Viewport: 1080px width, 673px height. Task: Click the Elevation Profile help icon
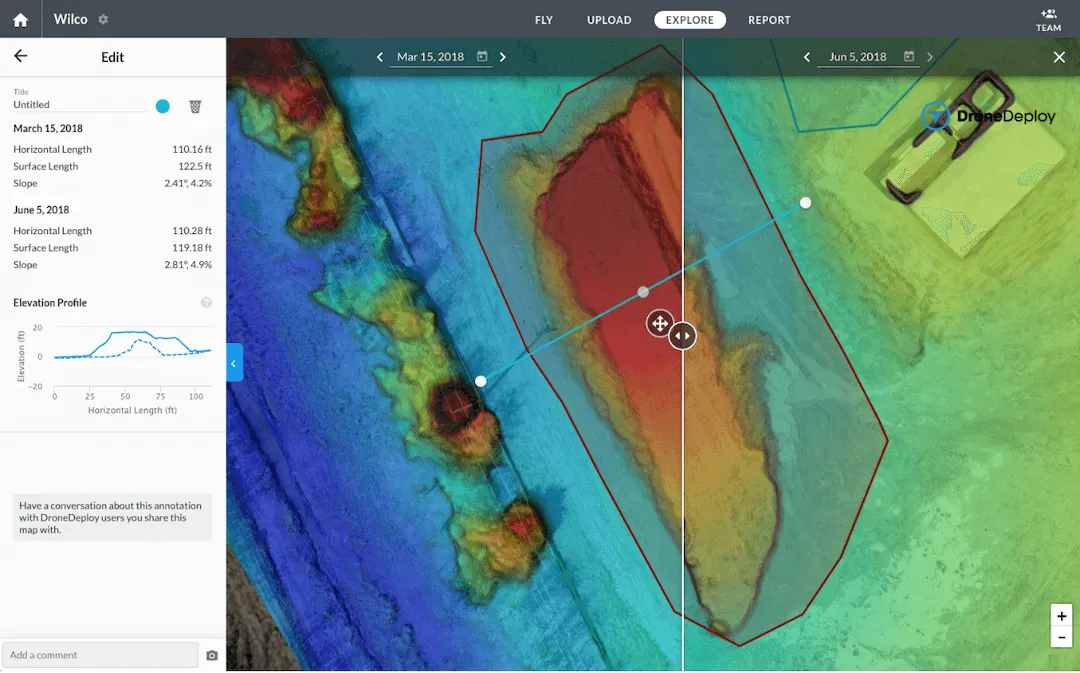click(206, 302)
